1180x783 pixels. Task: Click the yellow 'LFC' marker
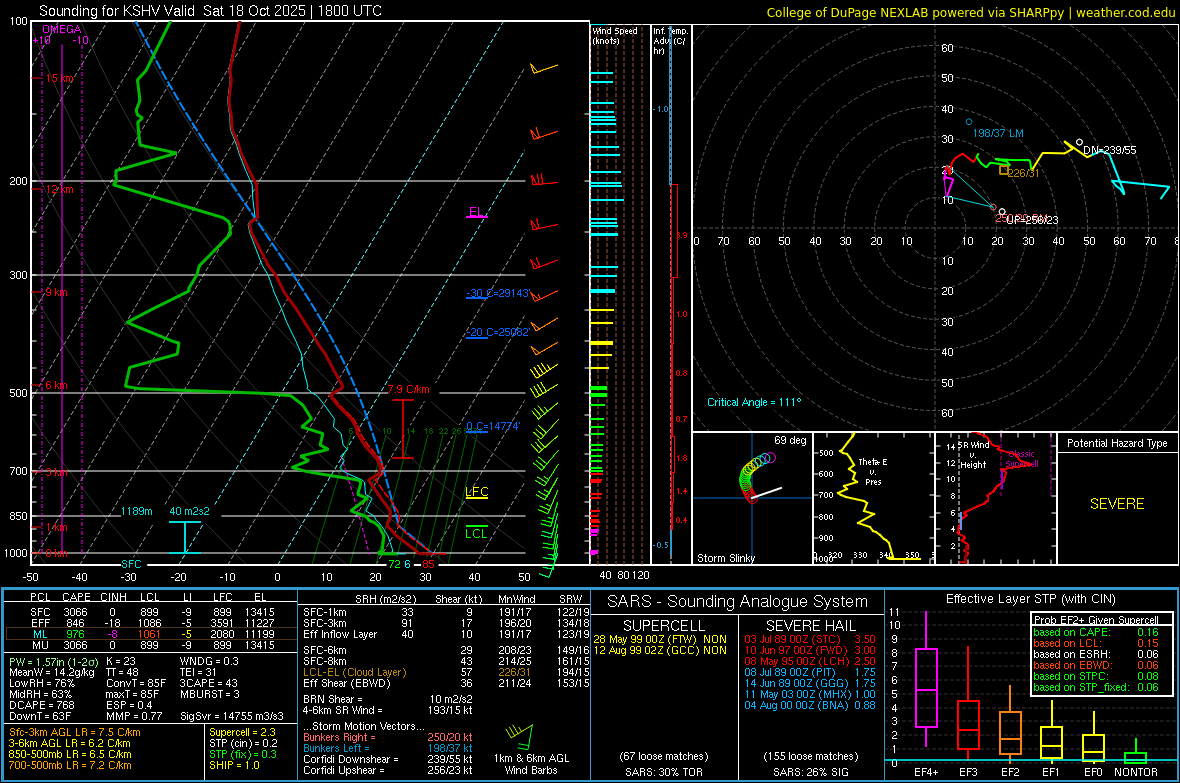pos(476,492)
